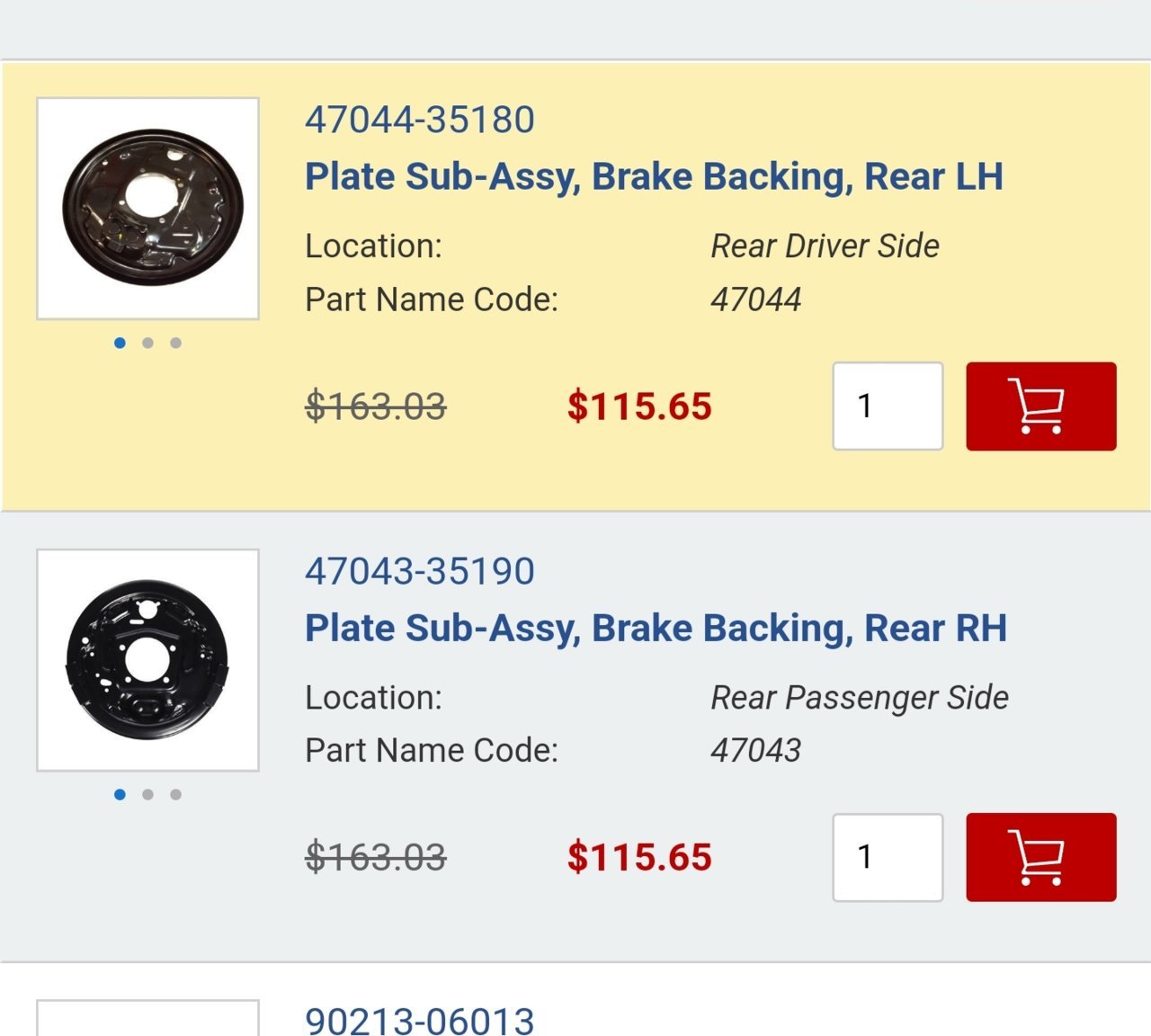Open the Rear LH backing plate image
Screen dimensions: 1151x1036
tap(147, 209)
